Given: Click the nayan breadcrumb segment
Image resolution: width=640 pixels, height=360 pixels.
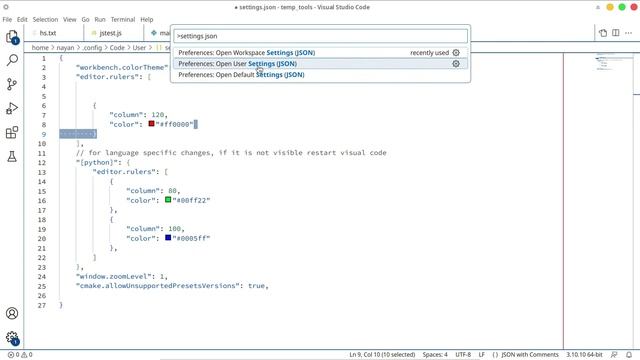Looking at the screenshot, I should point(65,48).
